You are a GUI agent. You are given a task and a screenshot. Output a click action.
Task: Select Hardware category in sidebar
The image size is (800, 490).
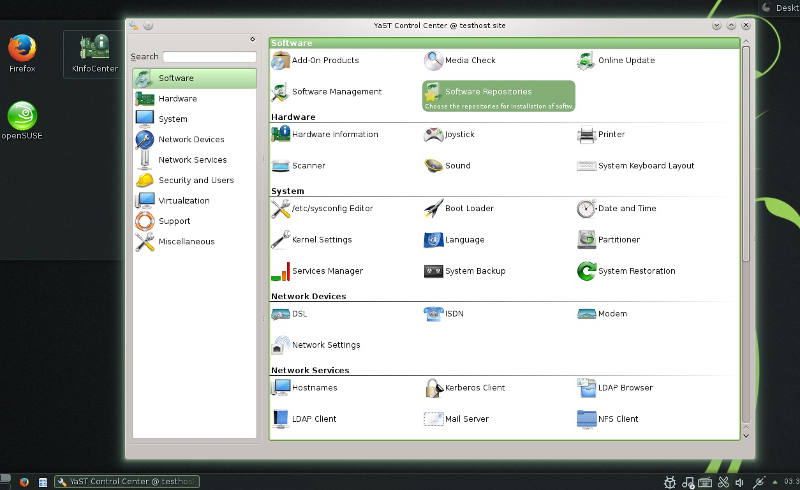pyautogui.click(x=194, y=99)
